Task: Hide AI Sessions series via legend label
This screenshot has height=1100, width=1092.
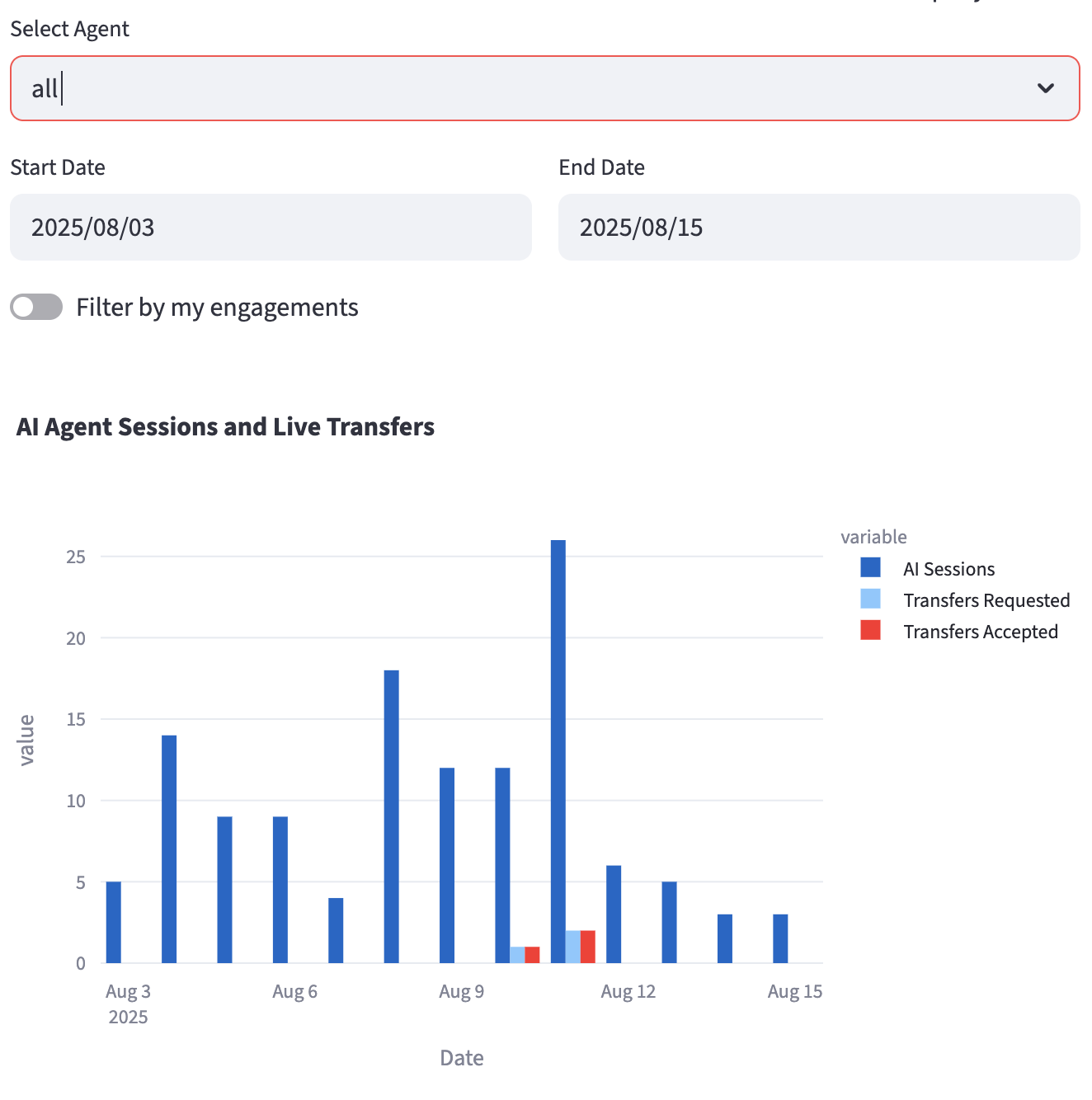Action: coord(948,569)
